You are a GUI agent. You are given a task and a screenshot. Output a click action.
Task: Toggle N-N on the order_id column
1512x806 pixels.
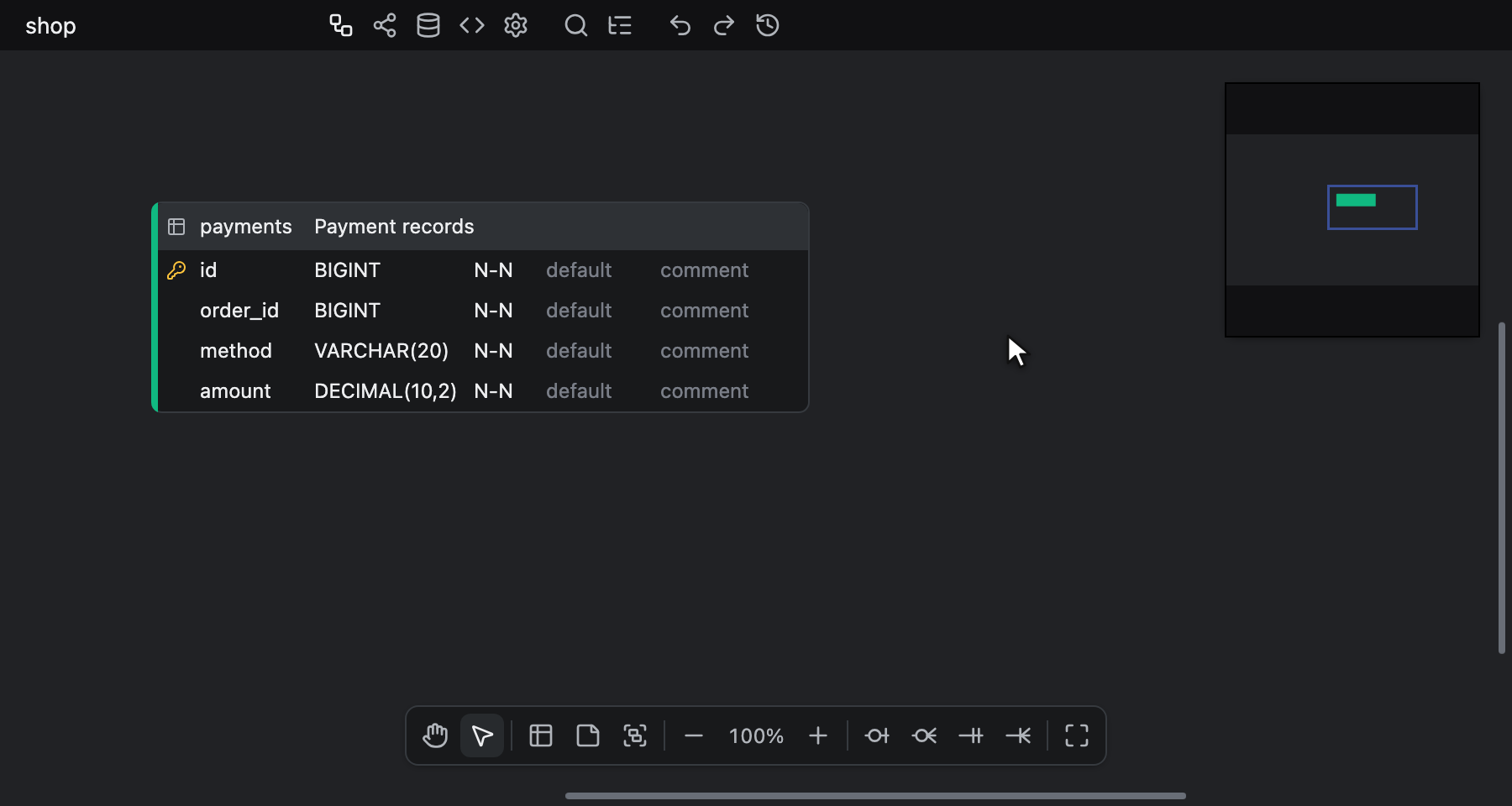493,311
